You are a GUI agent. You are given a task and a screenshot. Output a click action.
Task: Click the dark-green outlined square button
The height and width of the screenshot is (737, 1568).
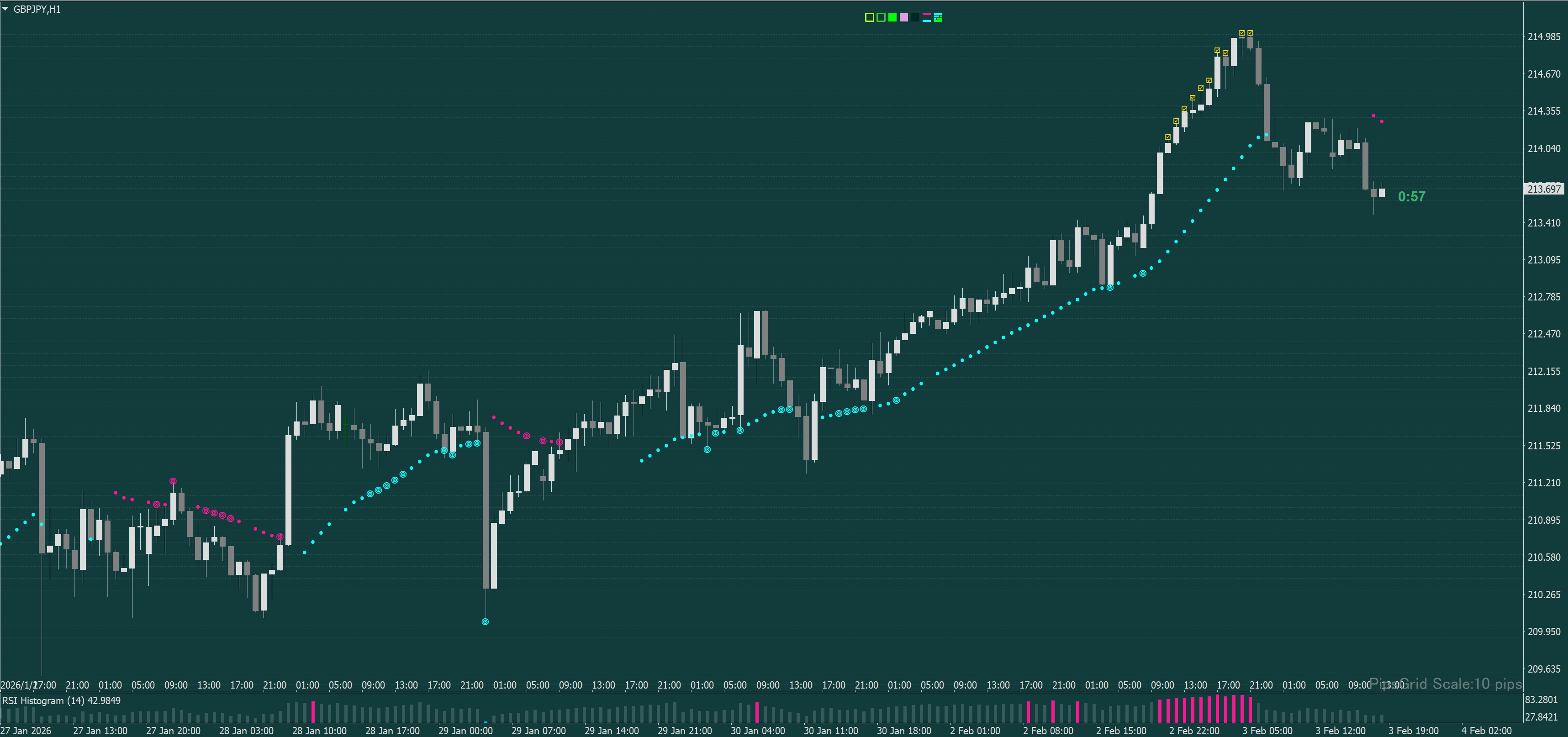[881, 18]
